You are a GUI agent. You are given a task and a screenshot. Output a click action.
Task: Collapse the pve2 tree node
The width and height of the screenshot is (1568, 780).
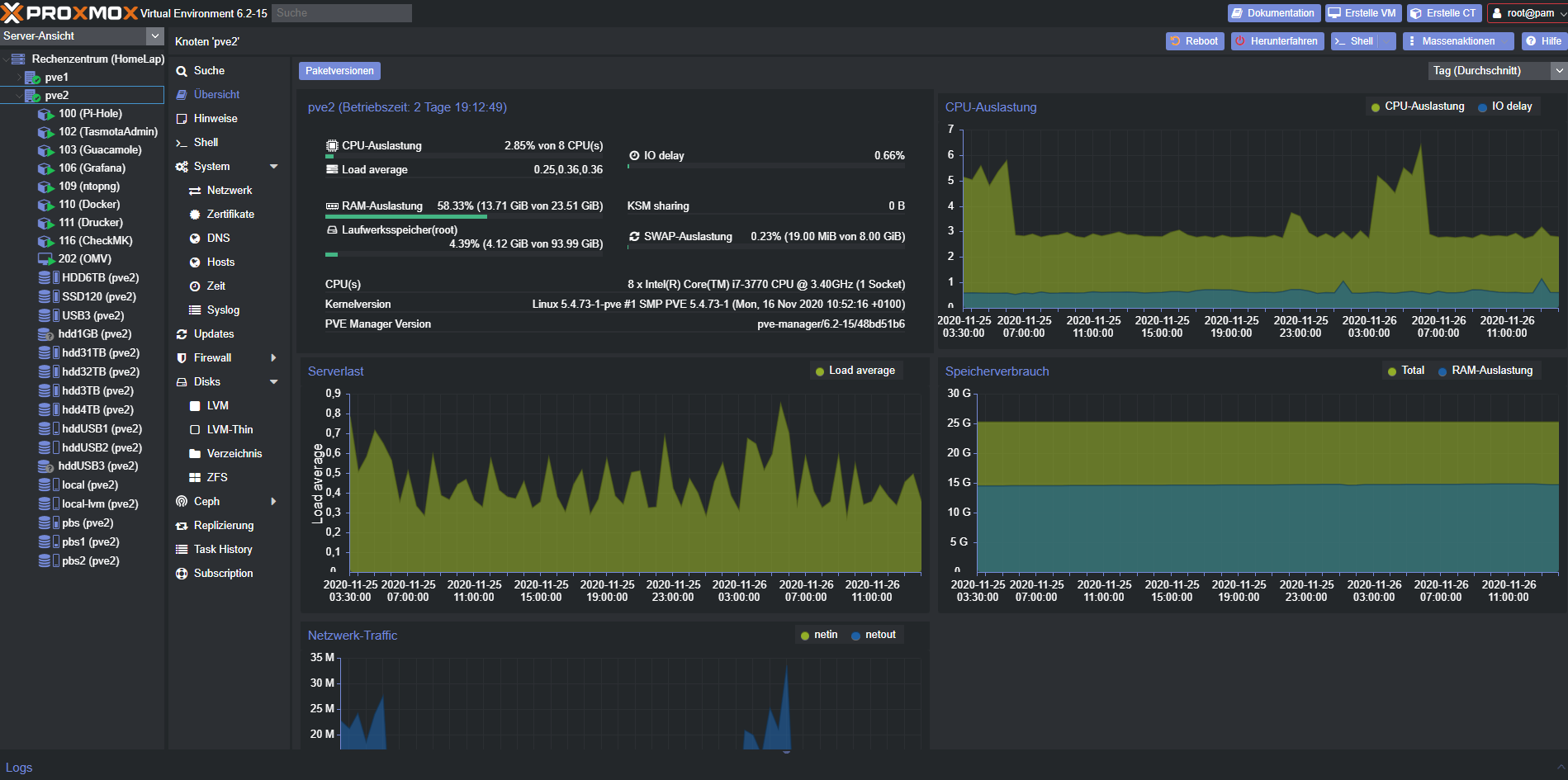tap(19, 96)
